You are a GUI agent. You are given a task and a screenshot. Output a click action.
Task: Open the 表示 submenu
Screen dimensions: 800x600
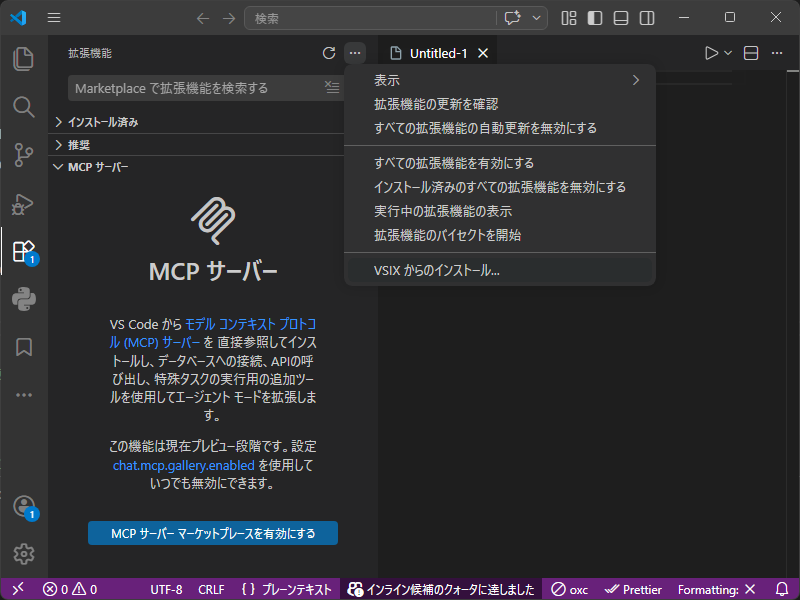pyautogui.click(x=500, y=80)
